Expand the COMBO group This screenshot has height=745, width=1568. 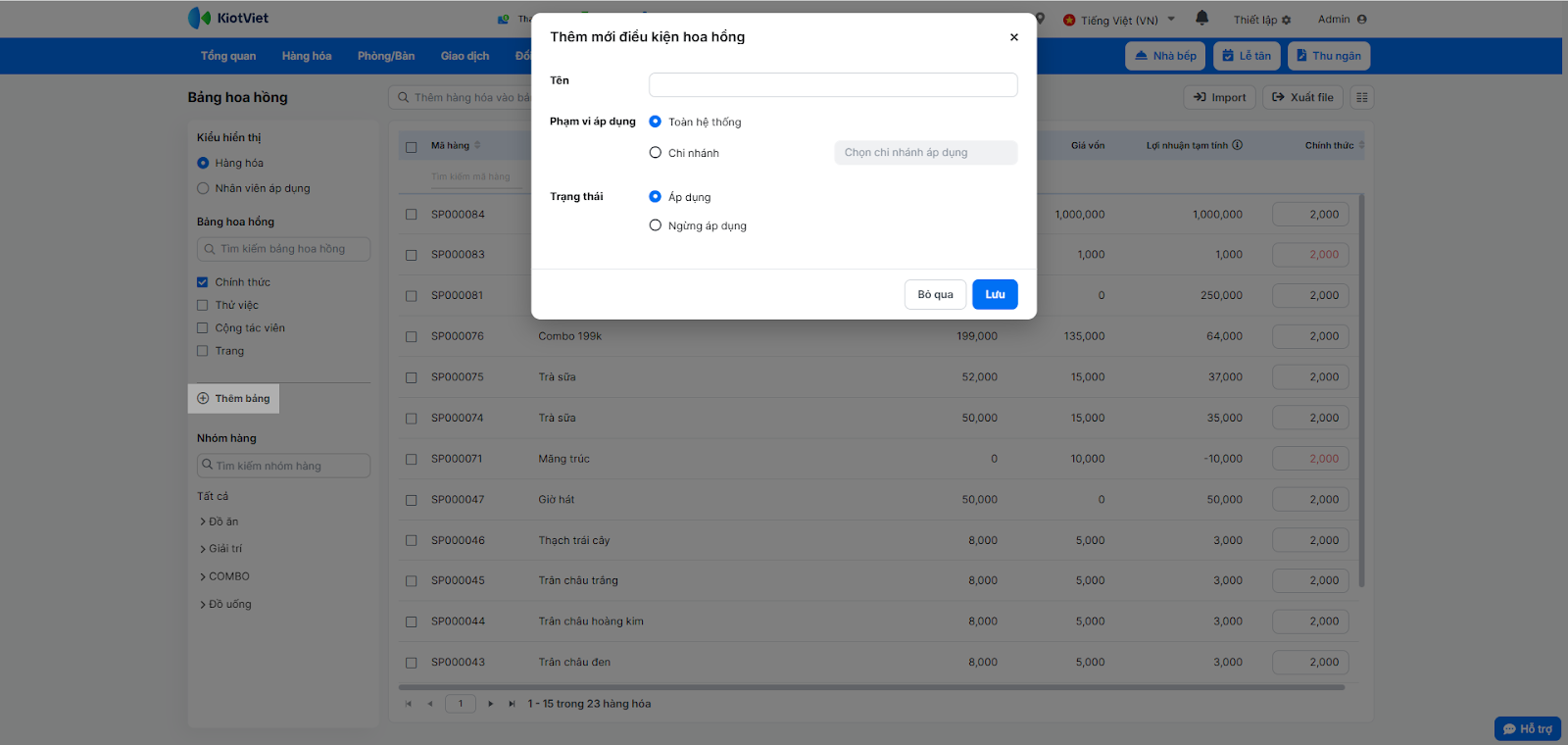(x=203, y=576)
